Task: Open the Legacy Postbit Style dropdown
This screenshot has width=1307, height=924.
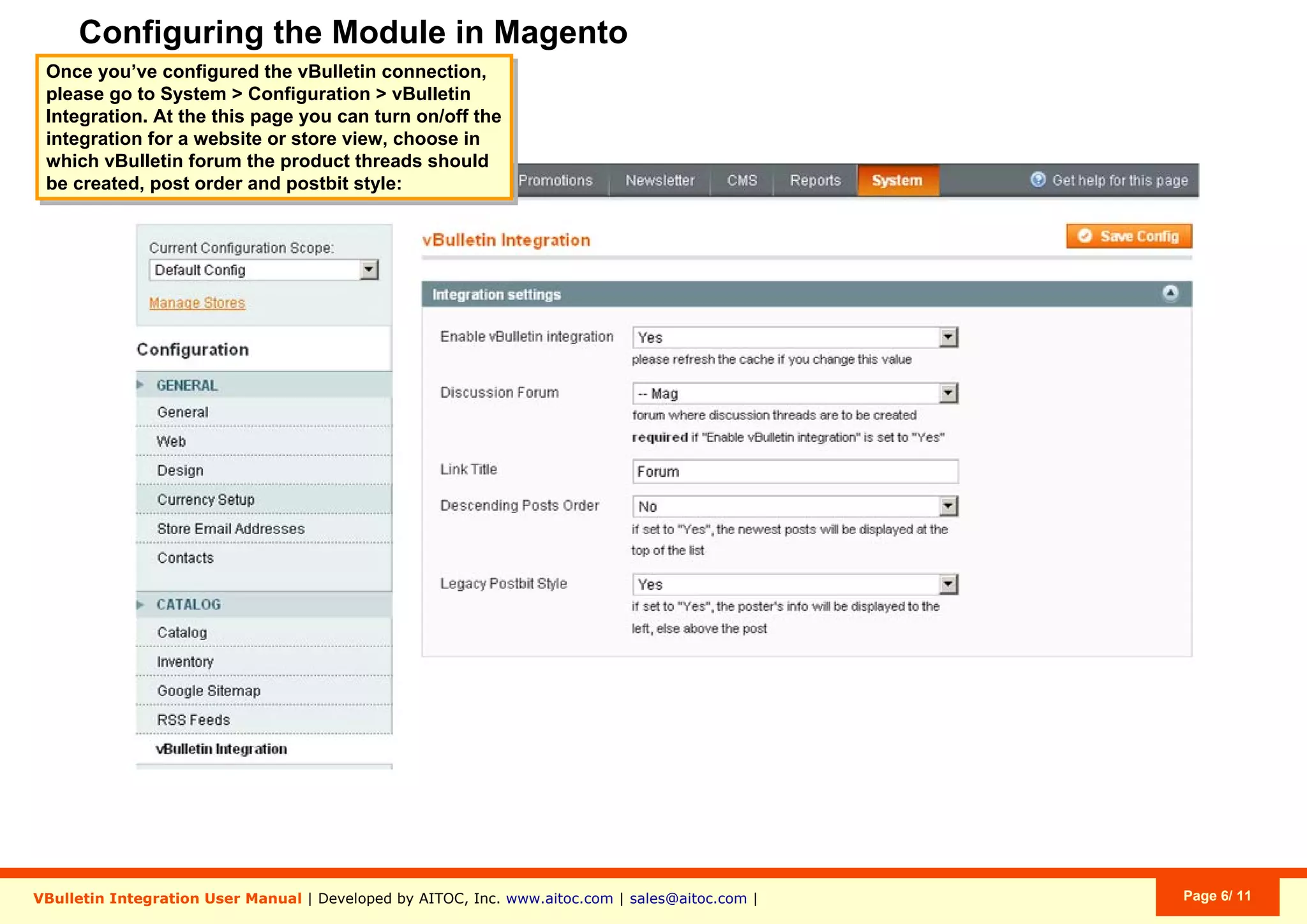Action: coord(795,584)
